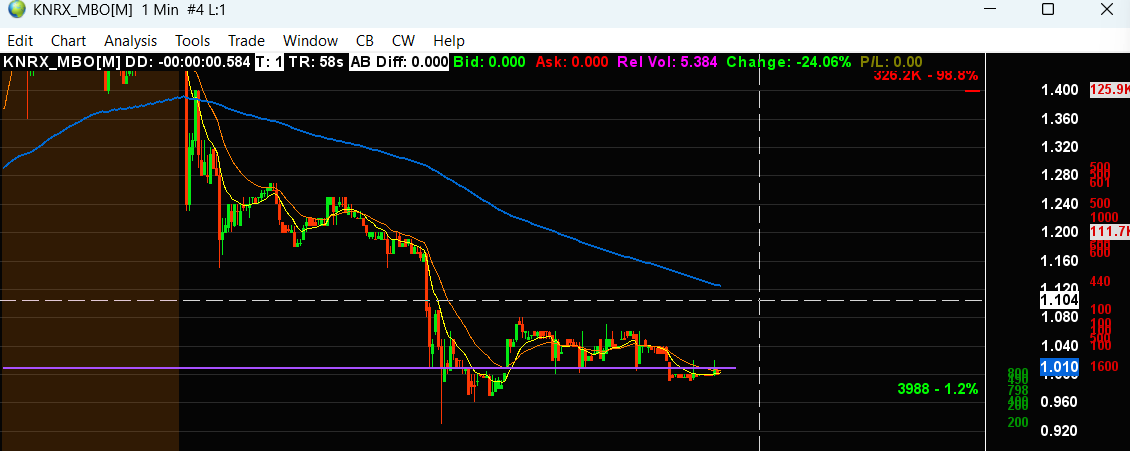
Task: Open the Tools menu
Action: [192, 40]
